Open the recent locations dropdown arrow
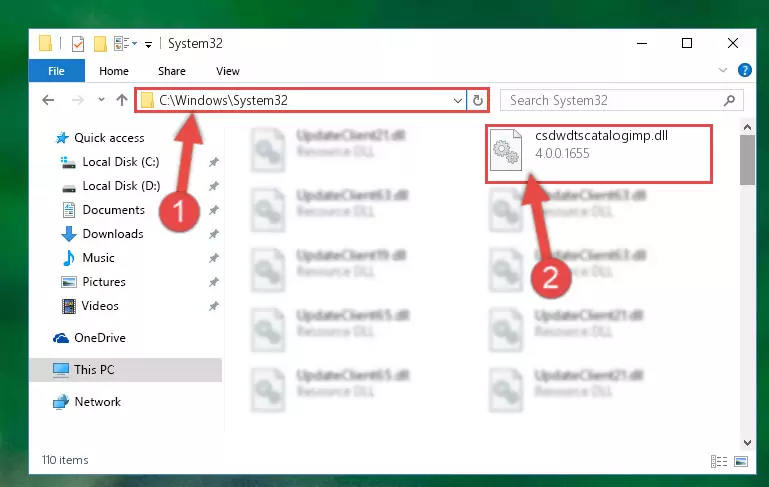The image size is (769, 487). (101, 100)
